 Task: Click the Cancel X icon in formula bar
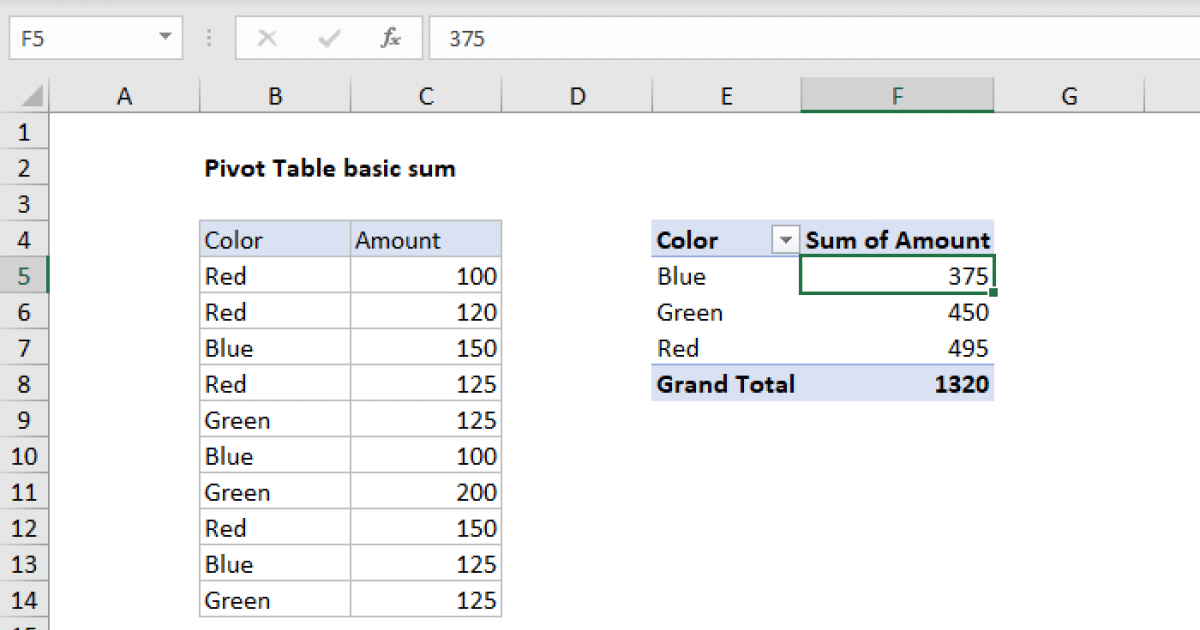(x=267, y=39)
